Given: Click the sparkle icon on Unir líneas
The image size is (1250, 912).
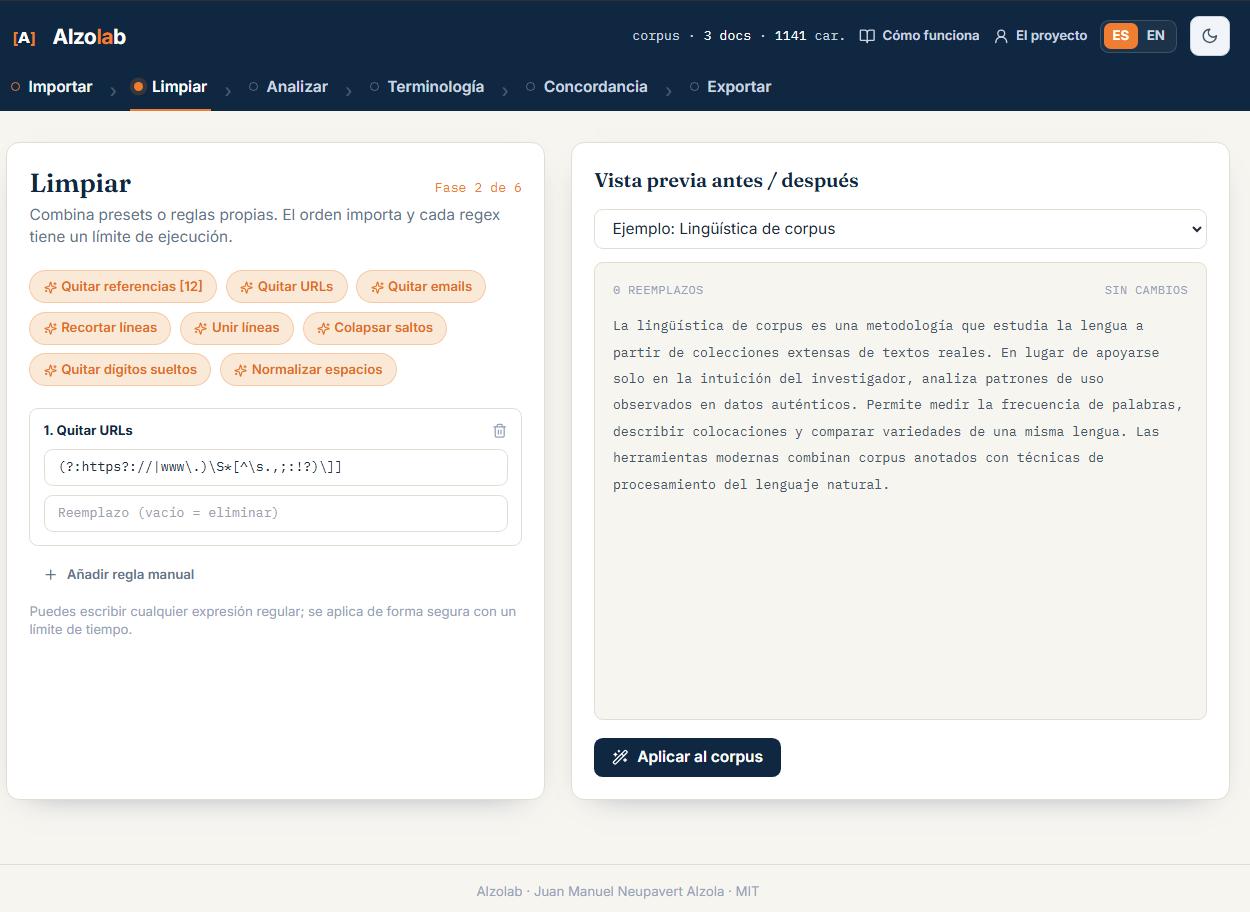Looking at the screenshot, I should point(201,328).
